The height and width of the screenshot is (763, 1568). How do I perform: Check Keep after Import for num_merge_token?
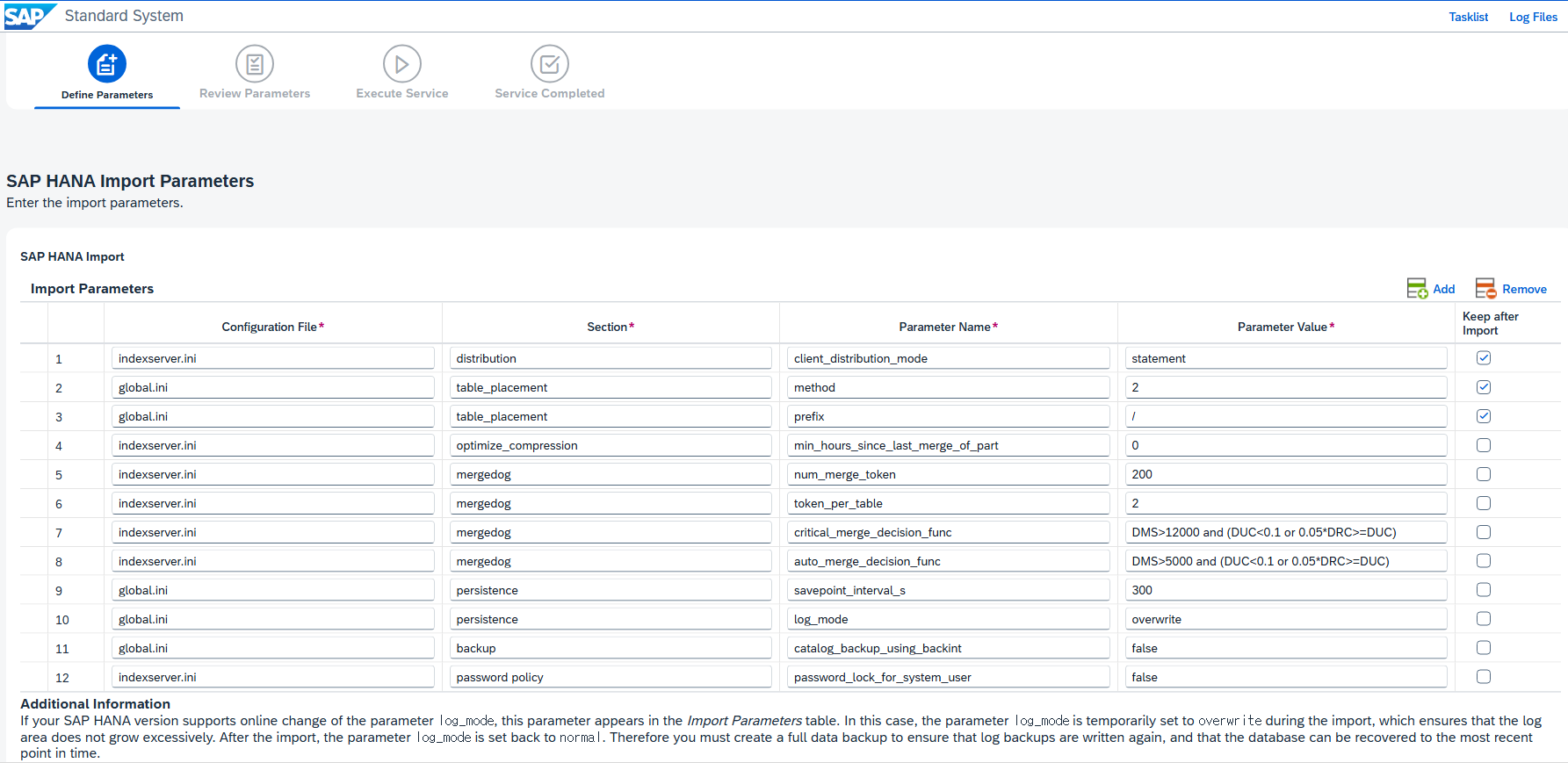pyautogui.click(x=1484, y=474)
